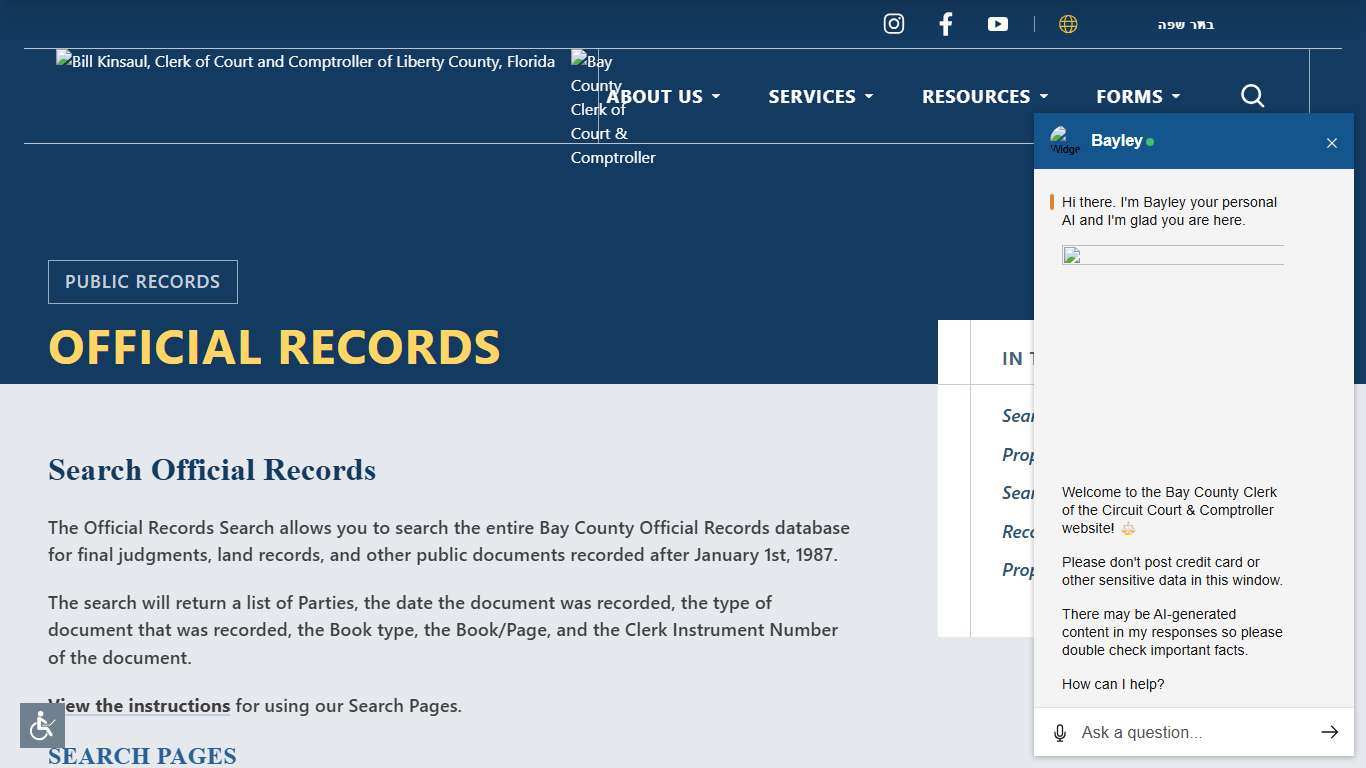Image resolution: width=1366 pixels, height=768 pixels.
Task: Click the View the instructions link
Action: (x=139, y=706)
